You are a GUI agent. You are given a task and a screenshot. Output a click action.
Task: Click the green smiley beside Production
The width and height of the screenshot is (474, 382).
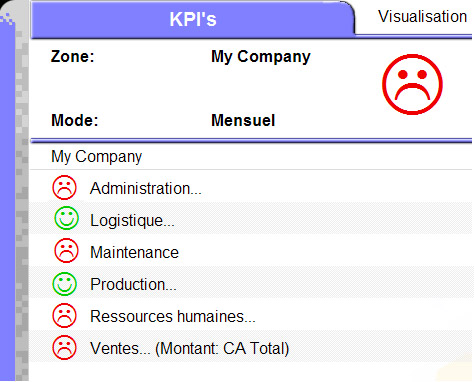(x=64, y=284)
